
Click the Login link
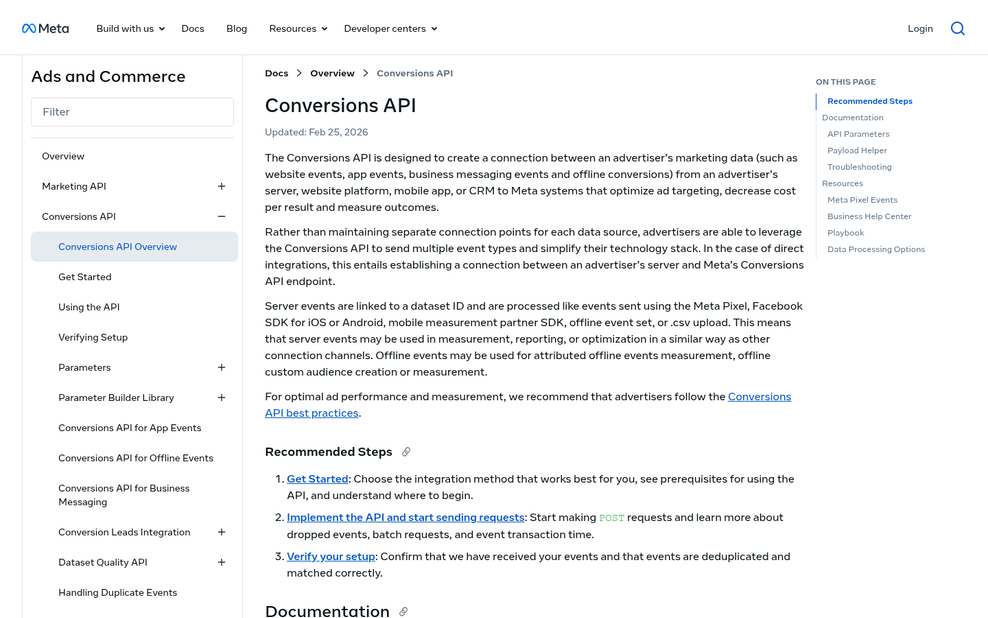(x=920, y=28)
